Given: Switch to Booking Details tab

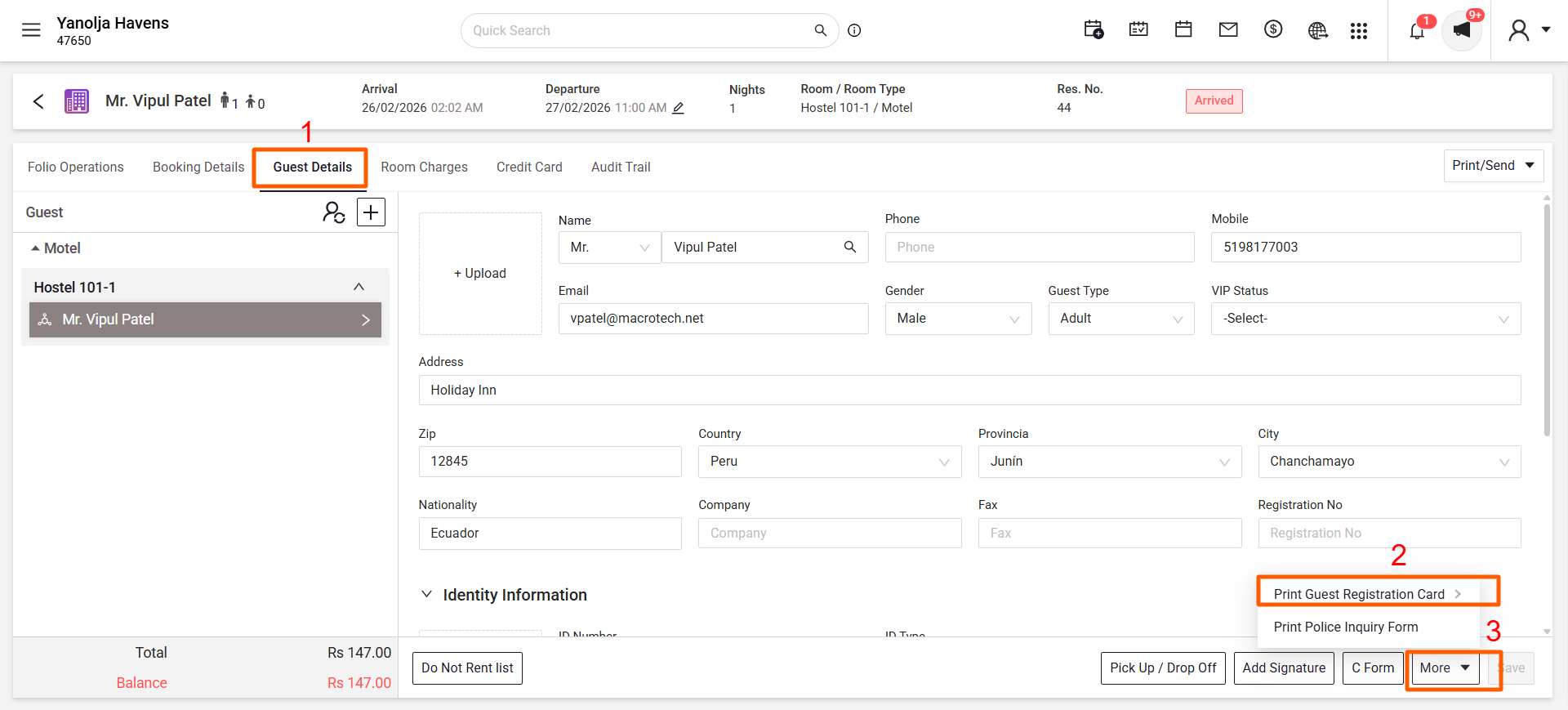Looking at the screenshot, I should tap(198, 167).
